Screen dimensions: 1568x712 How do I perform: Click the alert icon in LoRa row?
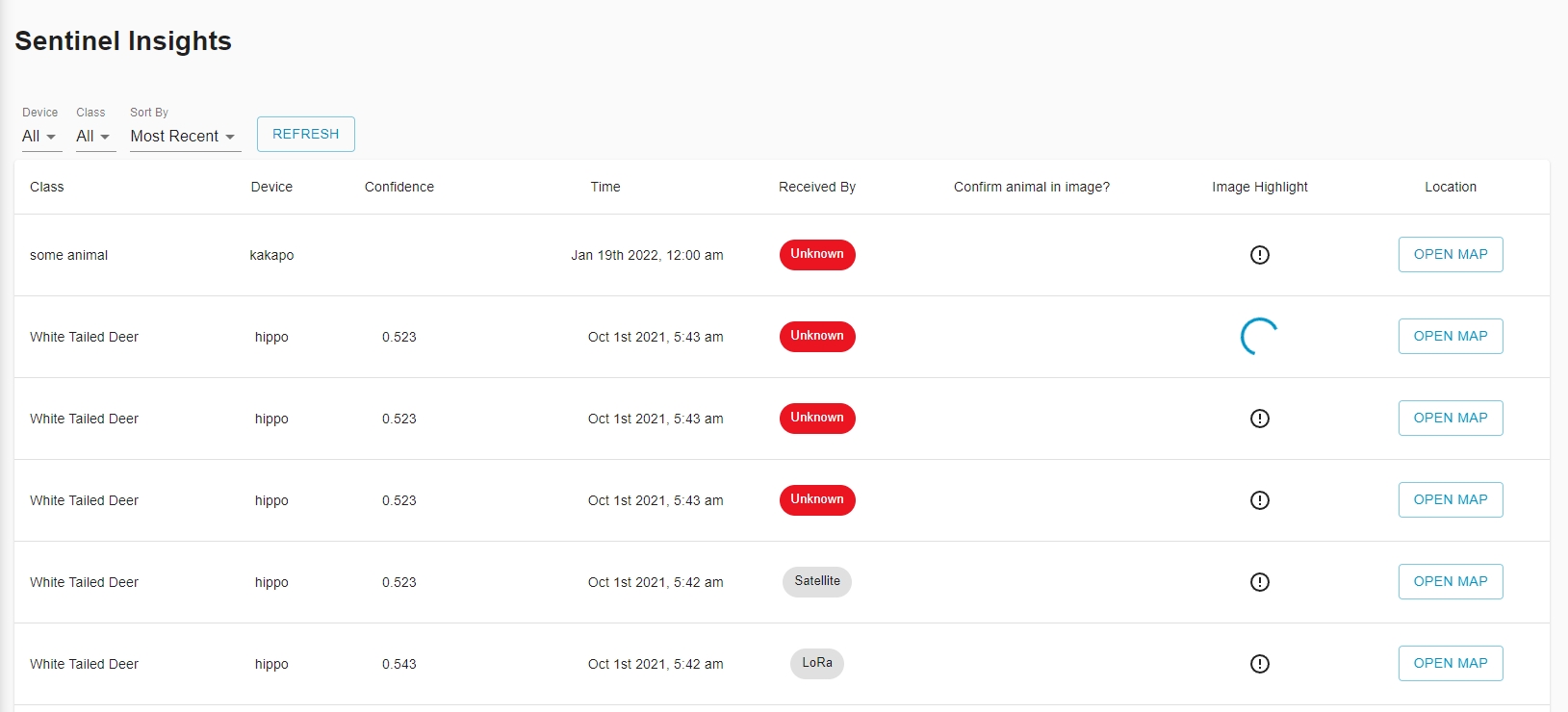(x=1259, y=664)
